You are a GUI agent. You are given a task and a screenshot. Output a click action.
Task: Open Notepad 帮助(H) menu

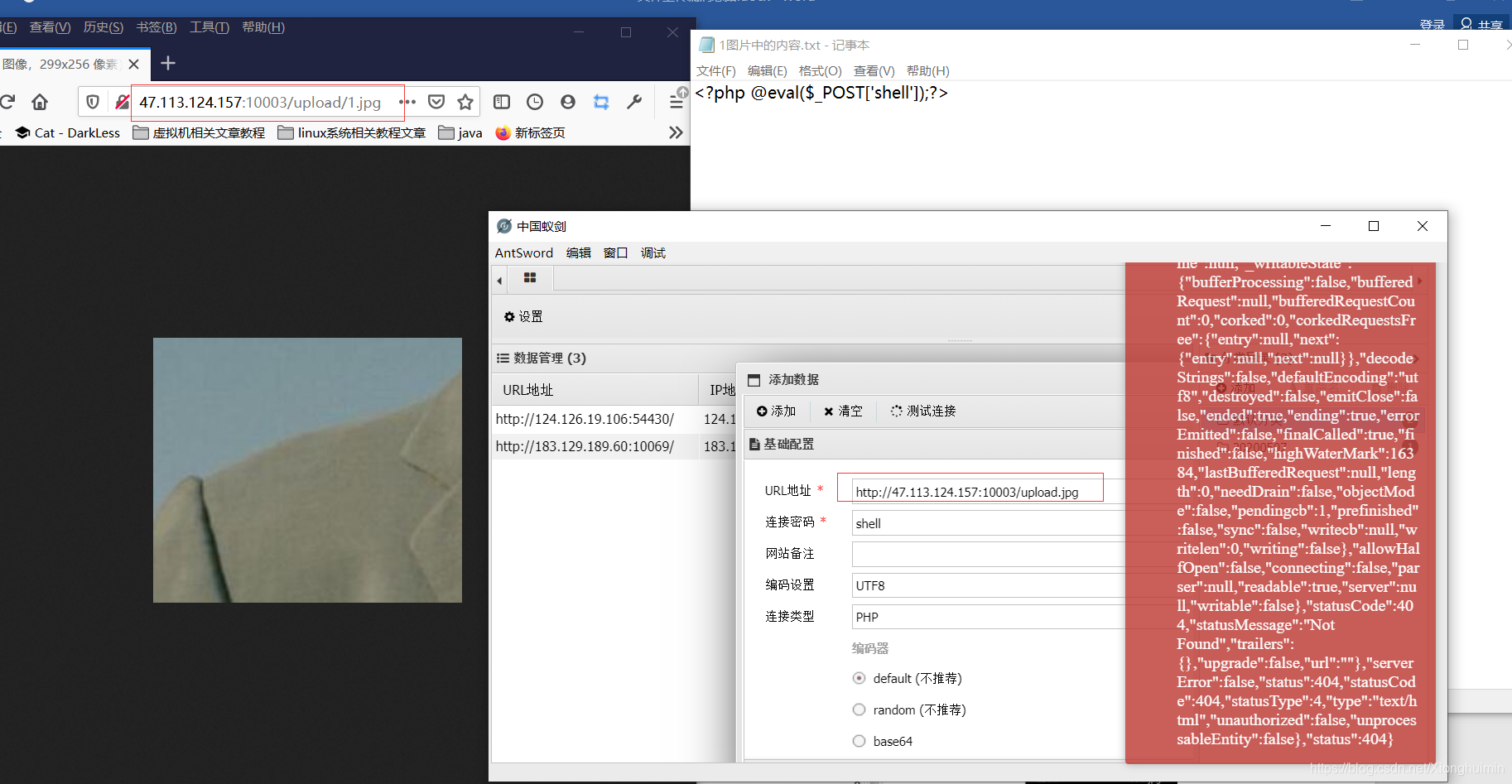point(928,71)
